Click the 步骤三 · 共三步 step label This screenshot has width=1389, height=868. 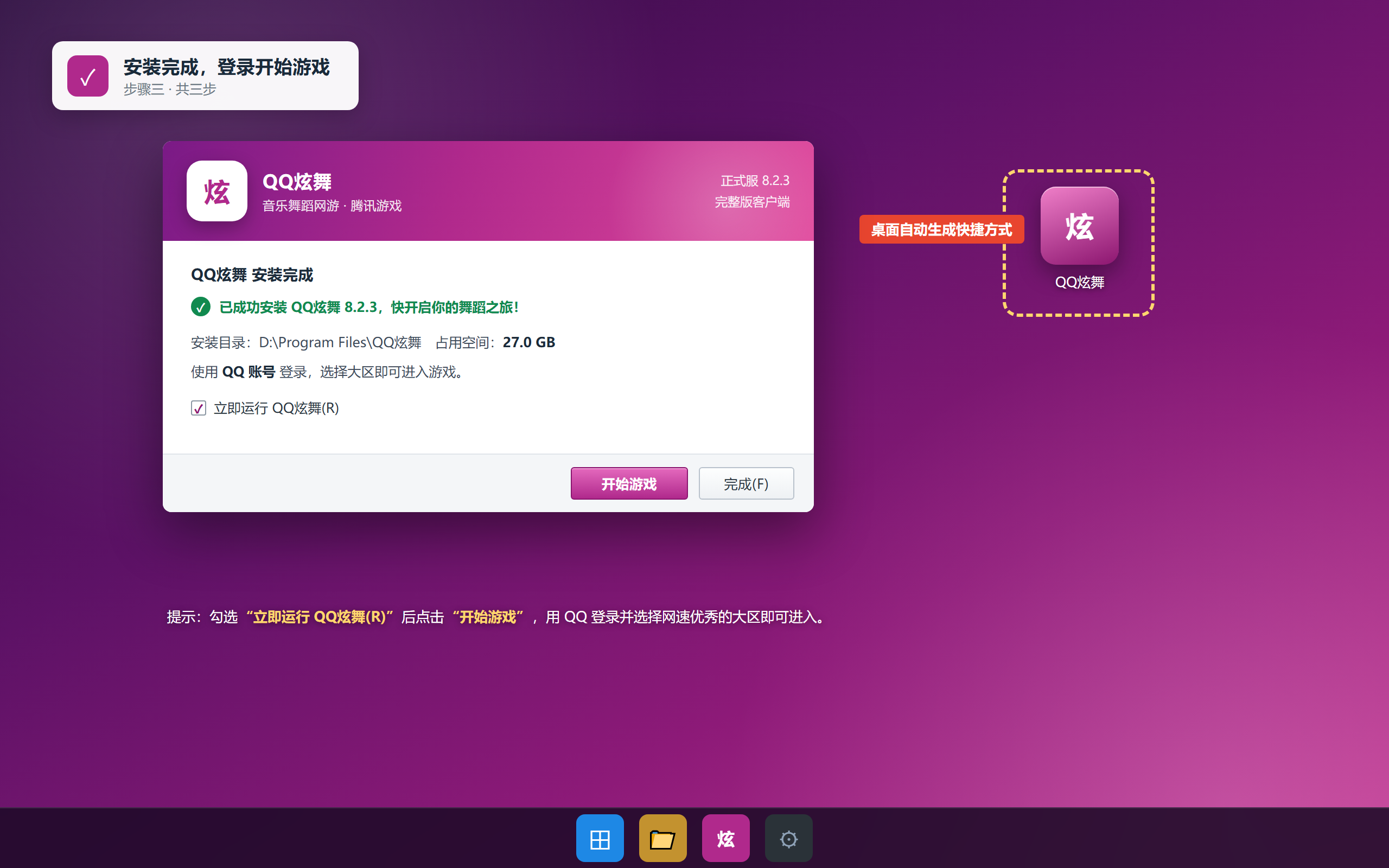click(x=170, y=89)
